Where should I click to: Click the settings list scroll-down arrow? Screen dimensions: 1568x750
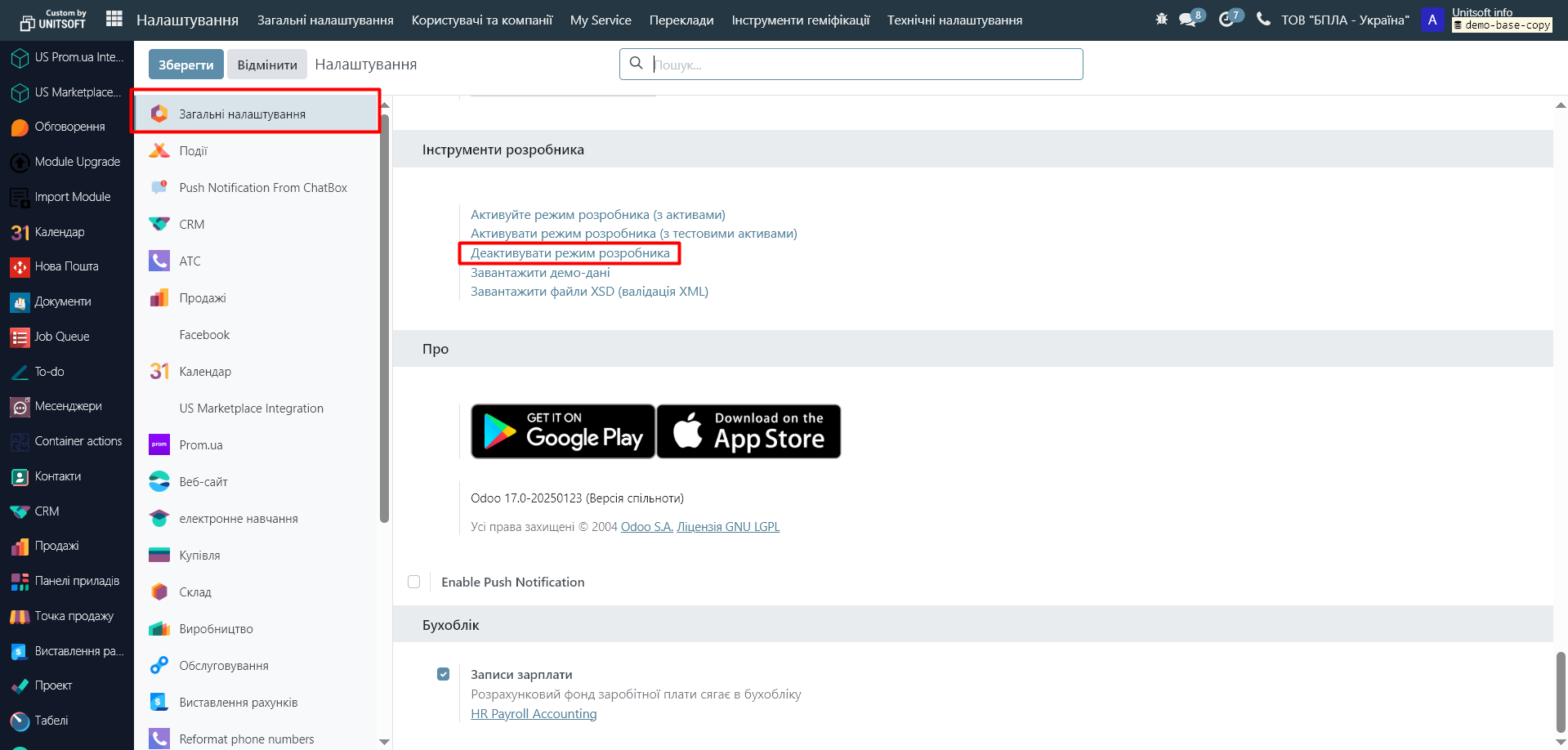coord(384,741)
